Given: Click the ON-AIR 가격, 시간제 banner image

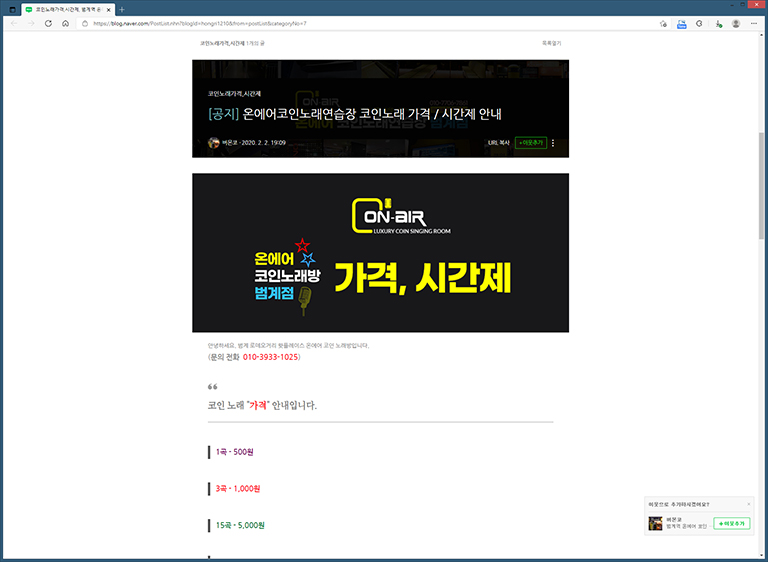Looking at the screenshot, I should (x=380, y=253).
